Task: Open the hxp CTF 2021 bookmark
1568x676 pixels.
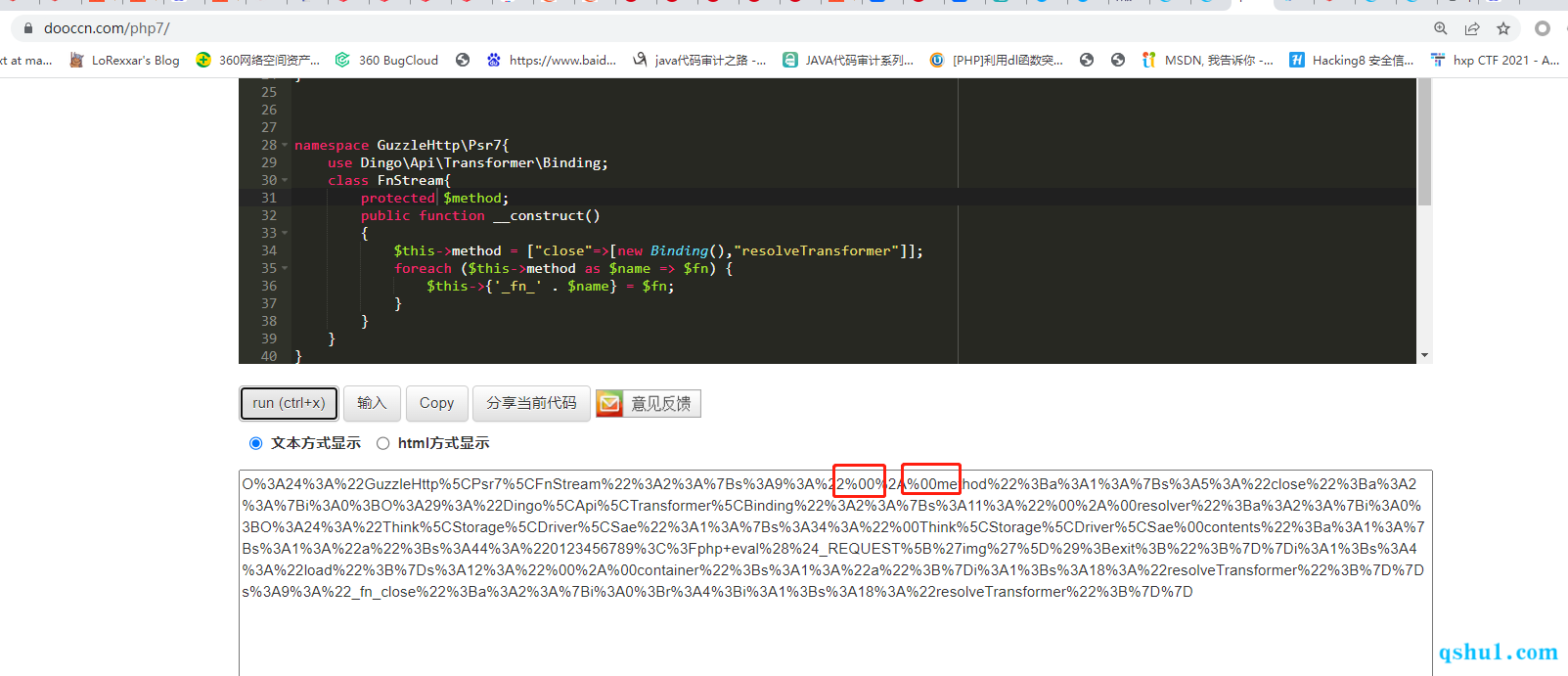Action: pyautogui.click(x=1495, y=60)
